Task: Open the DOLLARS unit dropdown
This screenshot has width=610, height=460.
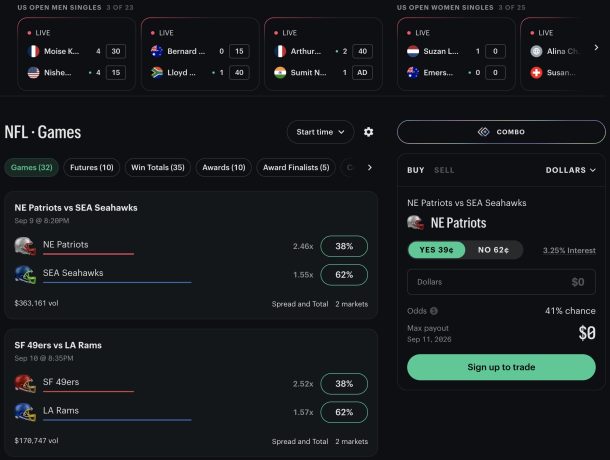Action: (x=571, y=170)
